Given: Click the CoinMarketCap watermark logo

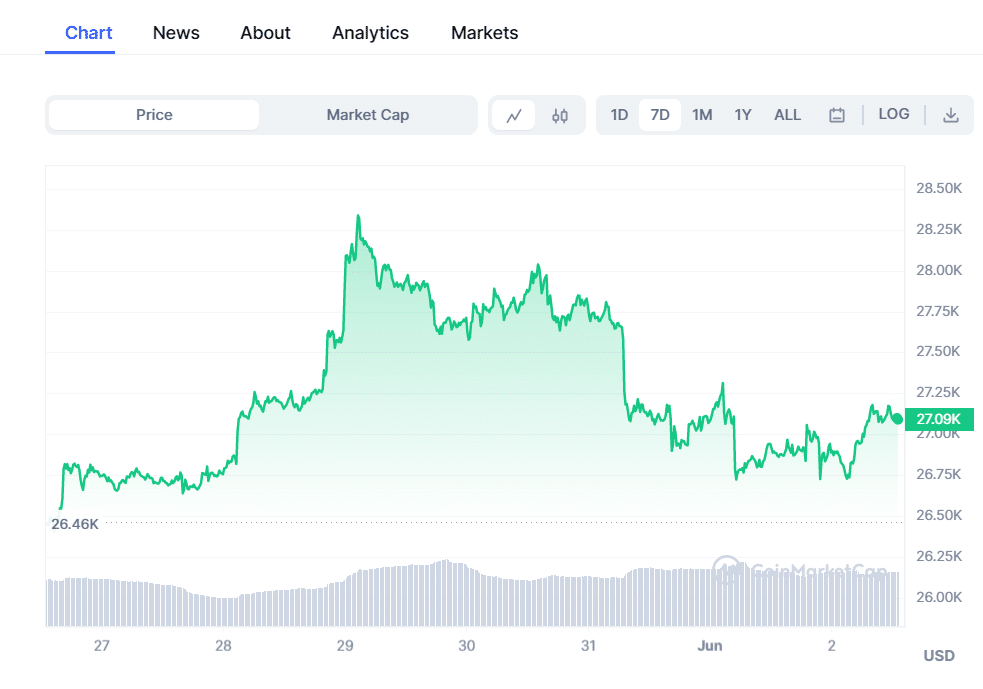Looking at the screenshot, I should 800,570.
